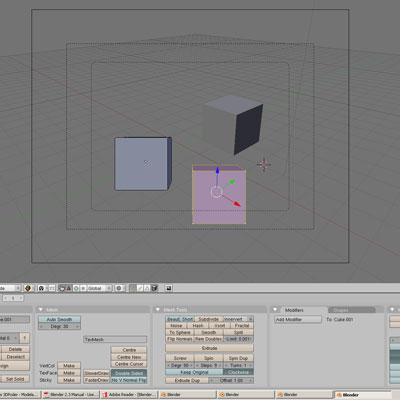Toggle move object centers only icon
The image size is (400, 400).
[x=52, y=288]
